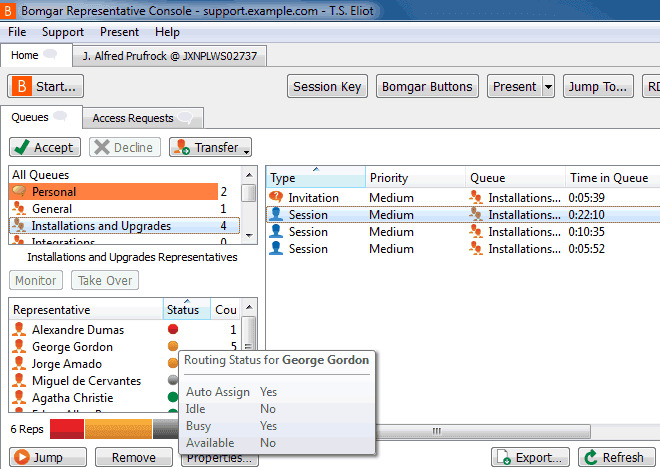Click the Jump To... button

click(598, 86)
